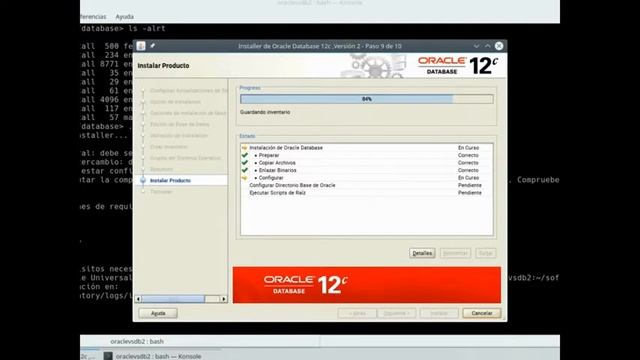Click the disabled Siguiente button
This screenshot has height=360, width=640.
point(396,313)
